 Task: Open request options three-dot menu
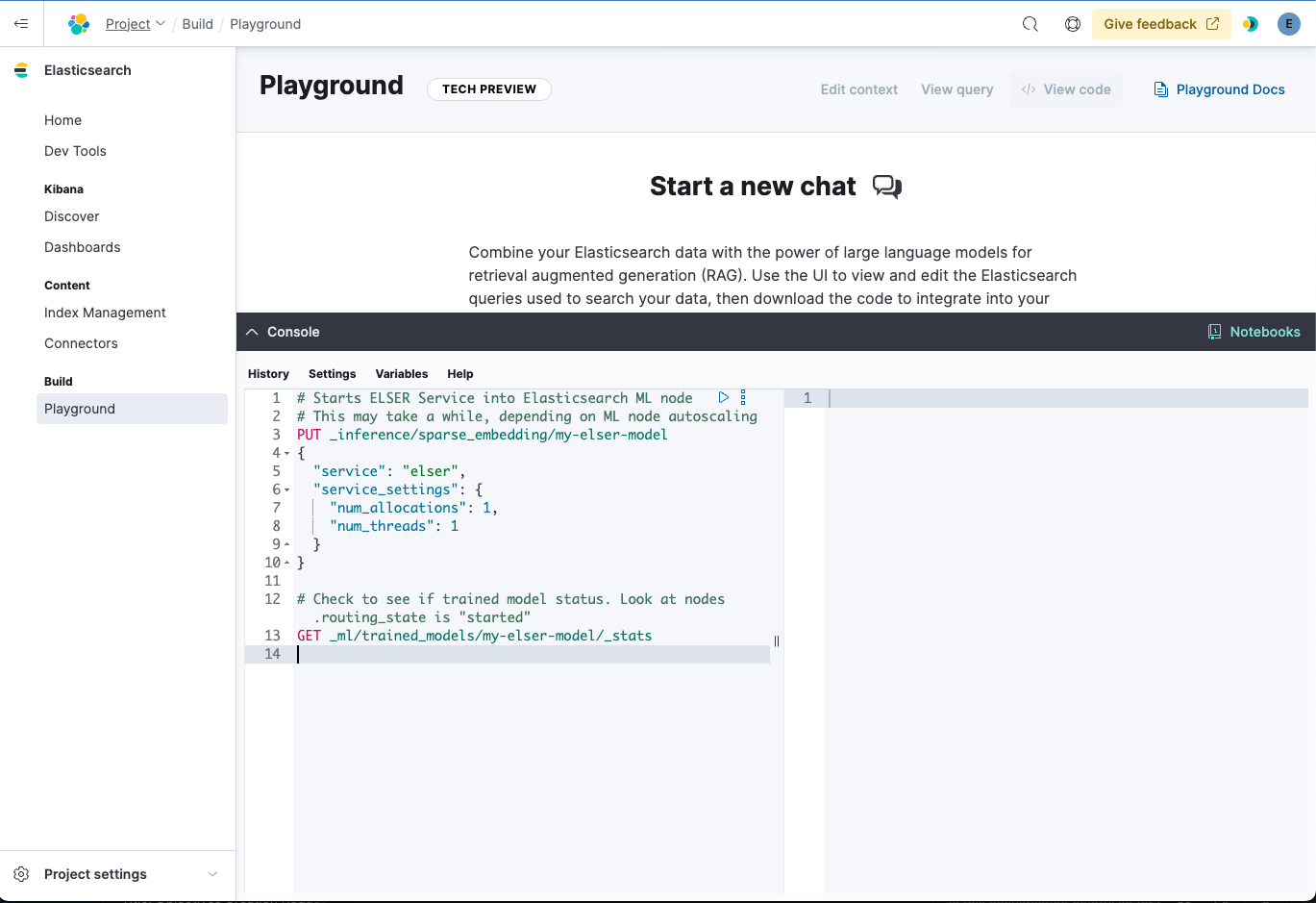click(743, 397)
